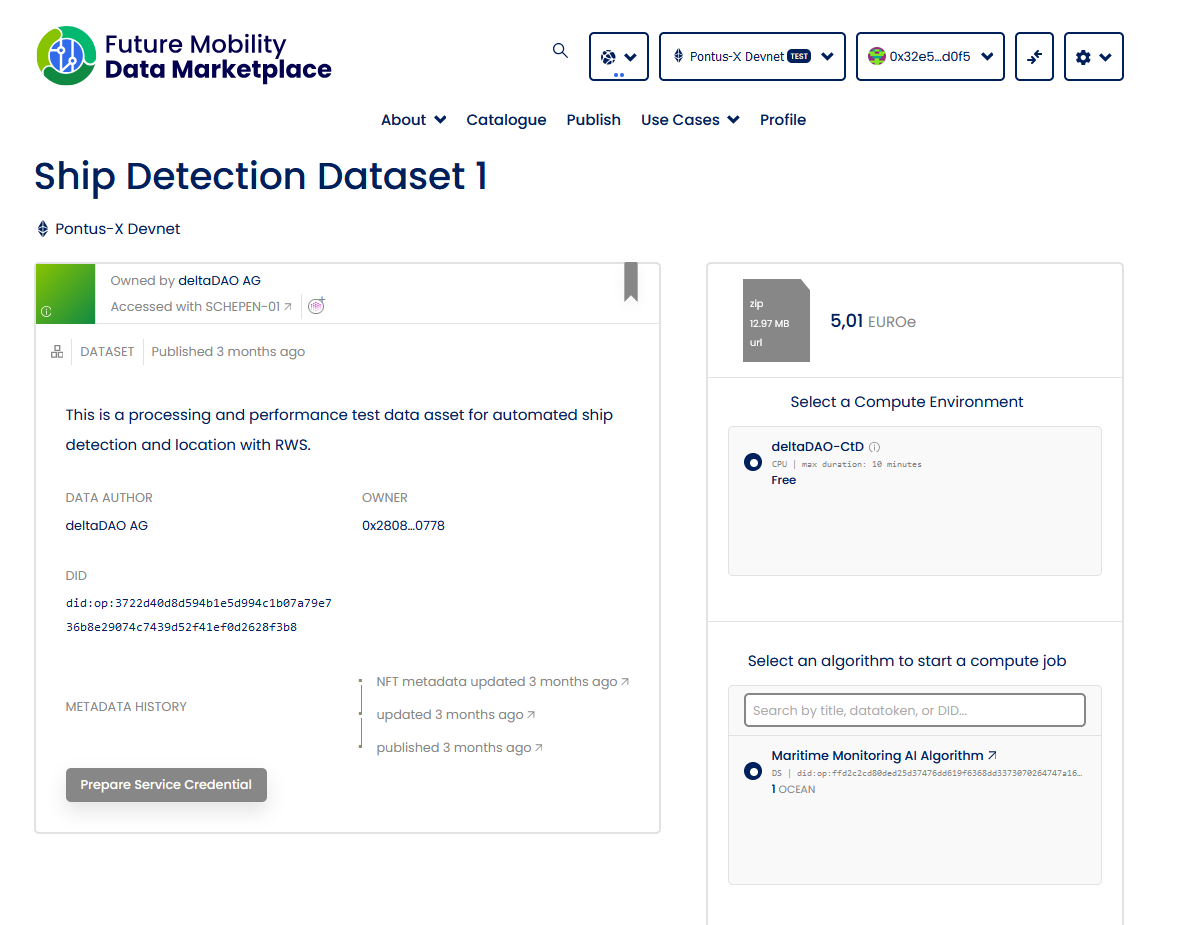Open the 0x32e5...d0f5 wallet dropdown
1180x925 pixels.
click(x=929, y=56)
